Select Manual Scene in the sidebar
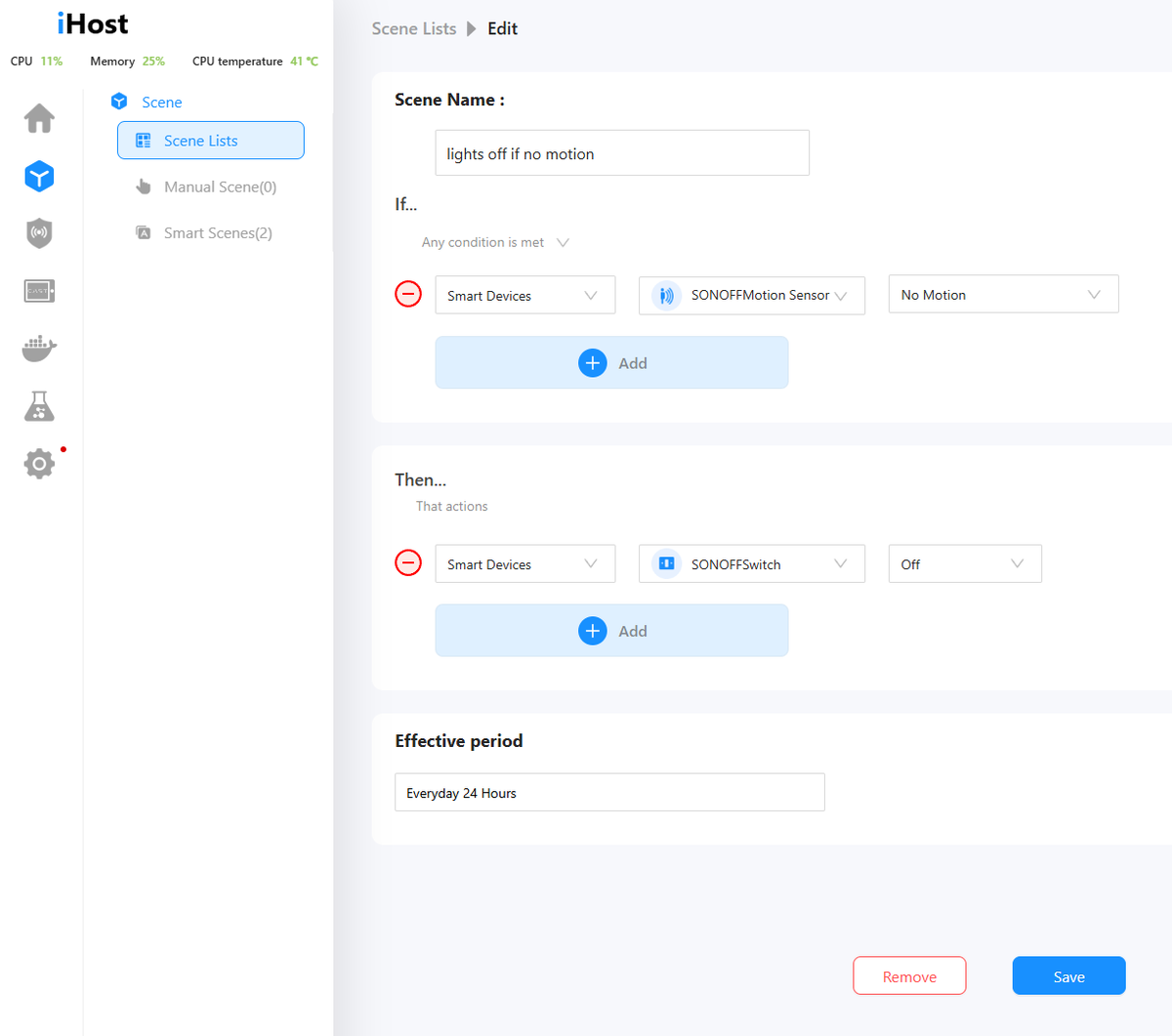This screenshot has height=1036, width=1172. pos(216,186)
